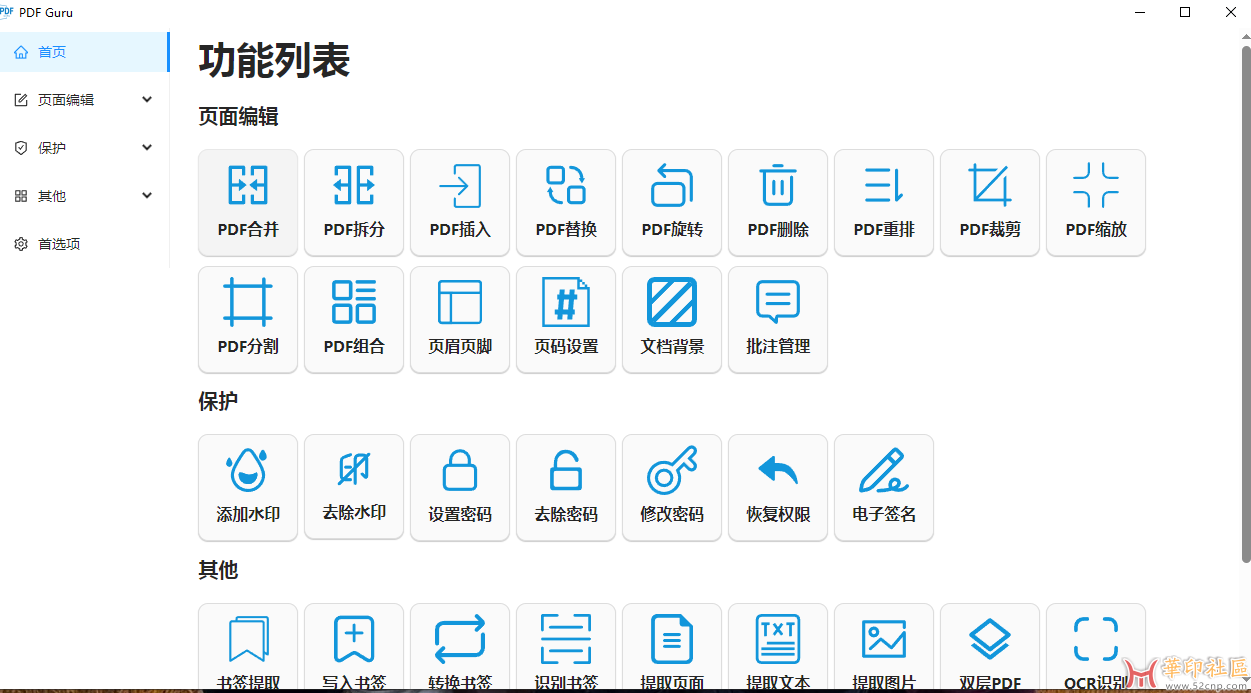Expand the 保护 sidebar section arrow
The image size is (1251, 693).
click(147, 148)
